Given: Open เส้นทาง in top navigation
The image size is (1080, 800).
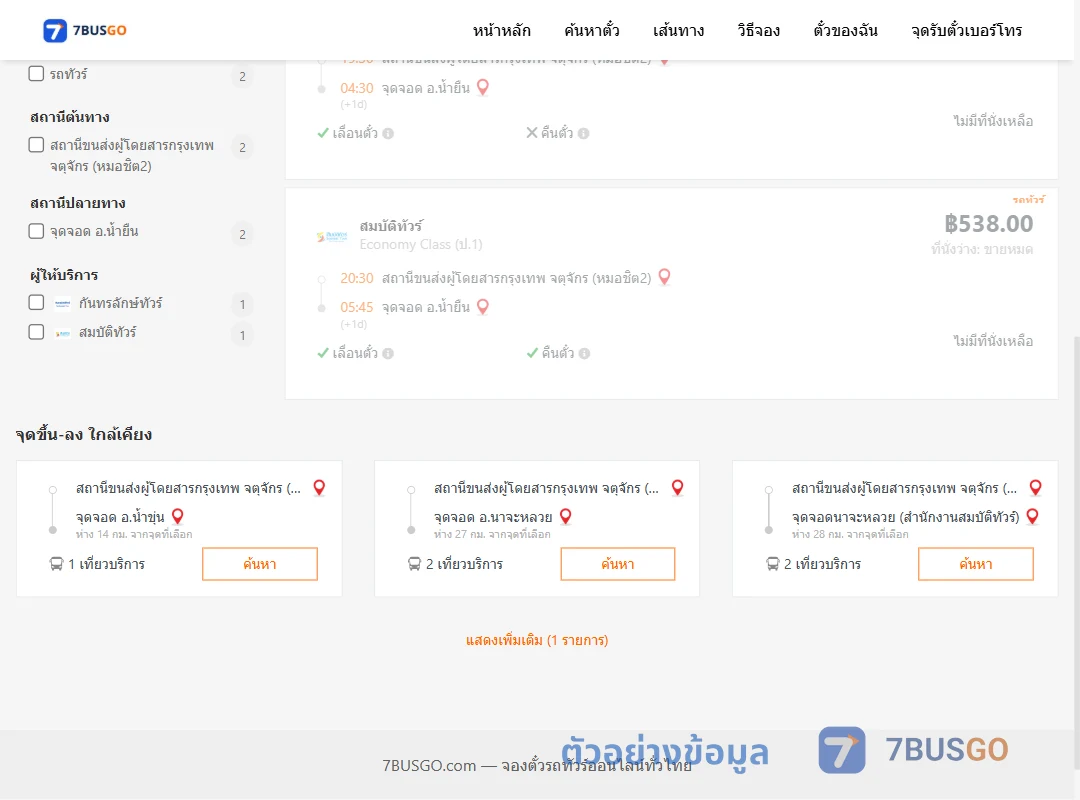Looking at the screenshot, I should pyautogui.click(x=678, y=30).
